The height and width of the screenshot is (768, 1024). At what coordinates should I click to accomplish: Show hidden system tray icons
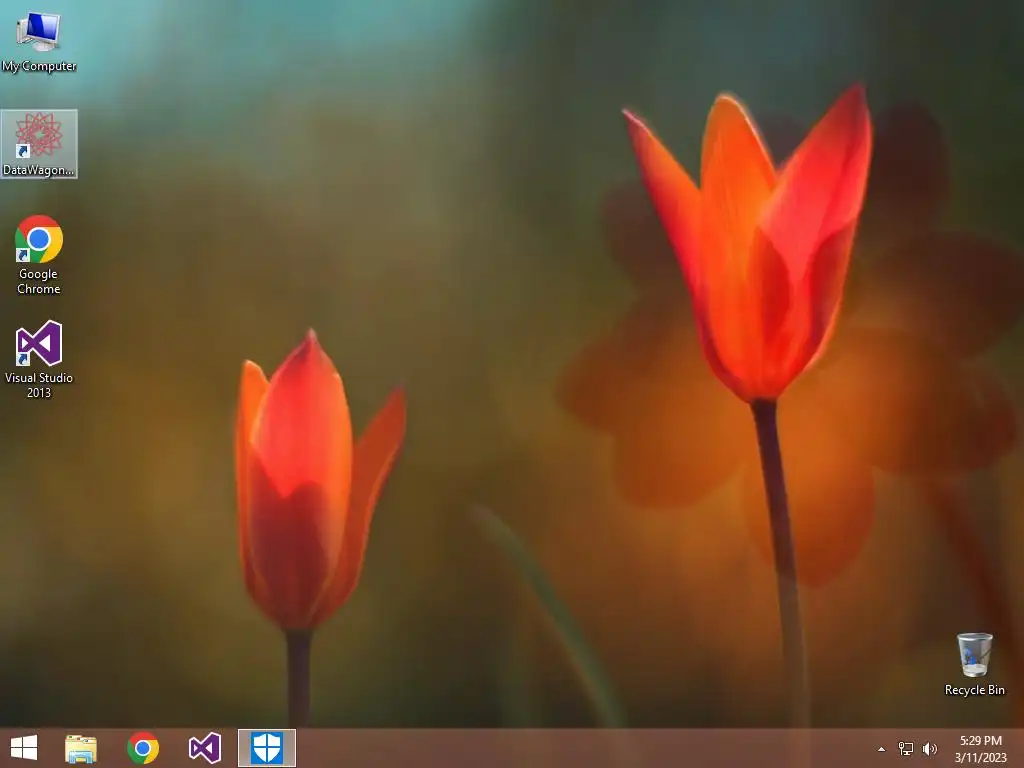pyautogui.click(x=882, y=749)
